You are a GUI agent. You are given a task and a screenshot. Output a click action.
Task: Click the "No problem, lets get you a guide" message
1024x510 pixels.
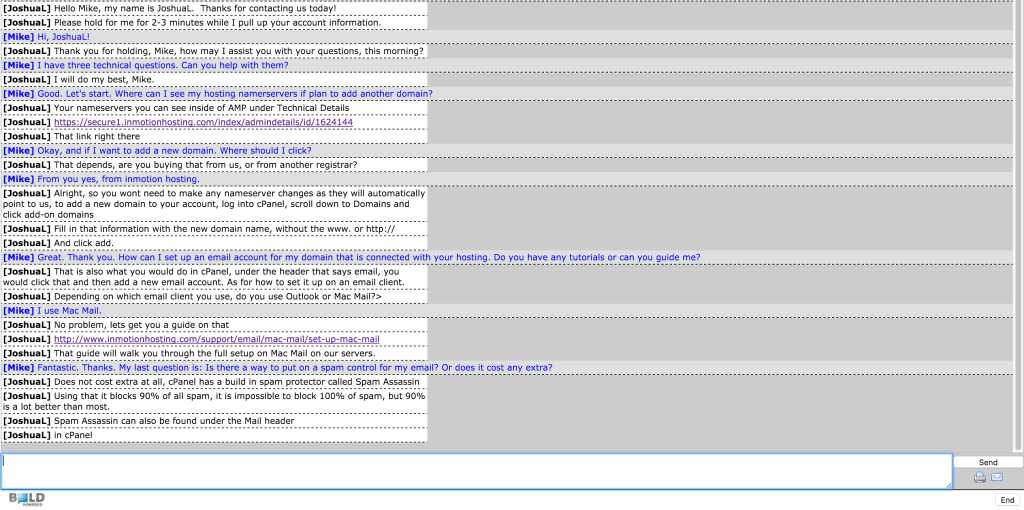click(x=141, y=325)
